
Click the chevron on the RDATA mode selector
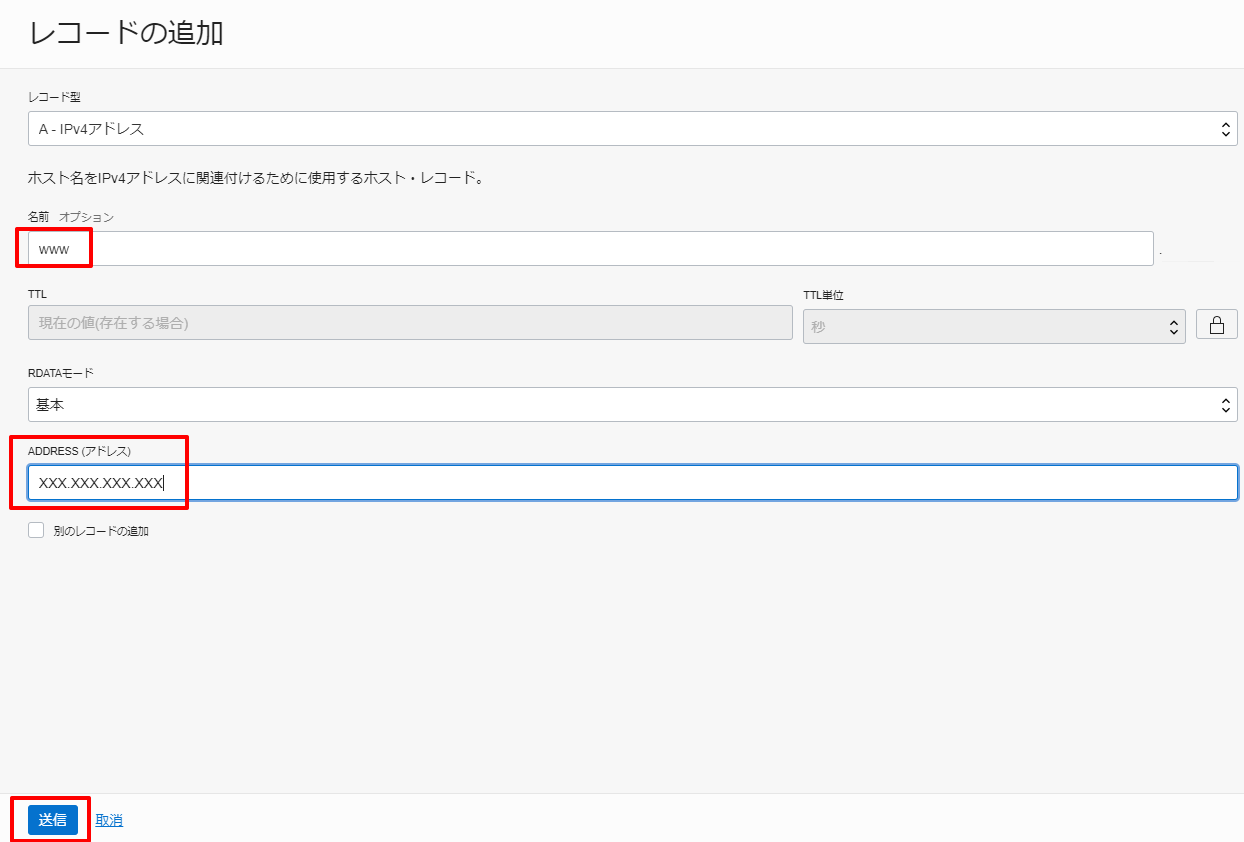pyautogui.click(x=1226, y=404)
